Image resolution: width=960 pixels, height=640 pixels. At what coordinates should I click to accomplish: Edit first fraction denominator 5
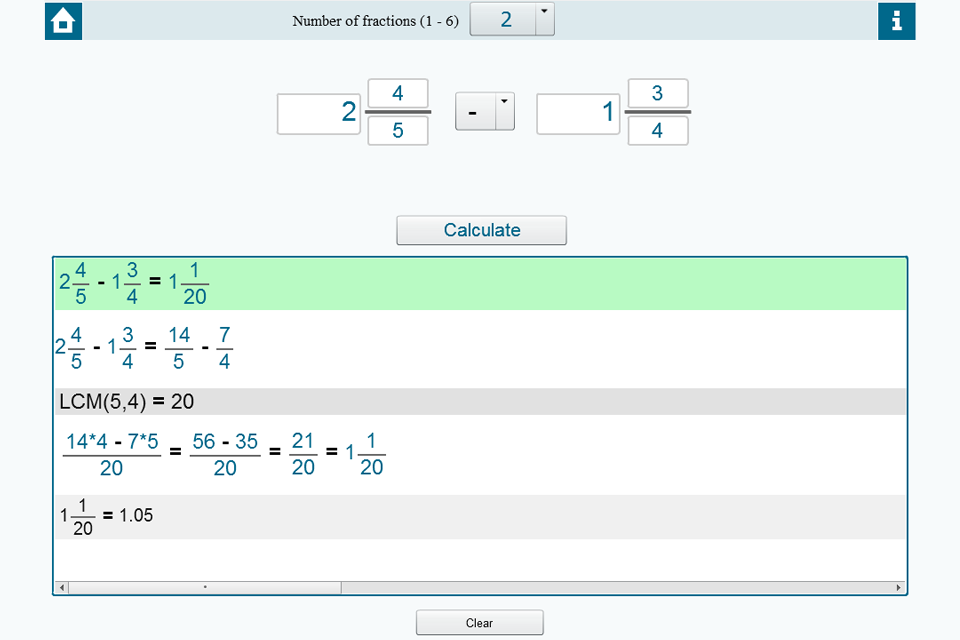(x=398, y=131)
